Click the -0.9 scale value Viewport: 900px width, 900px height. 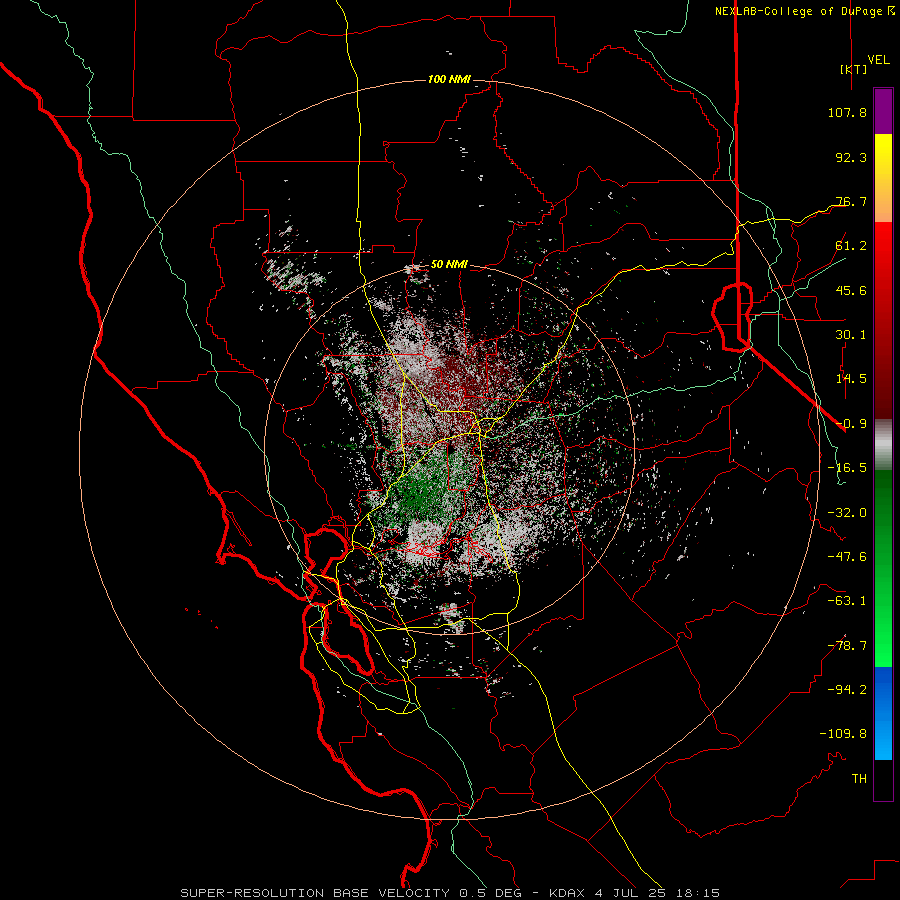851,424
